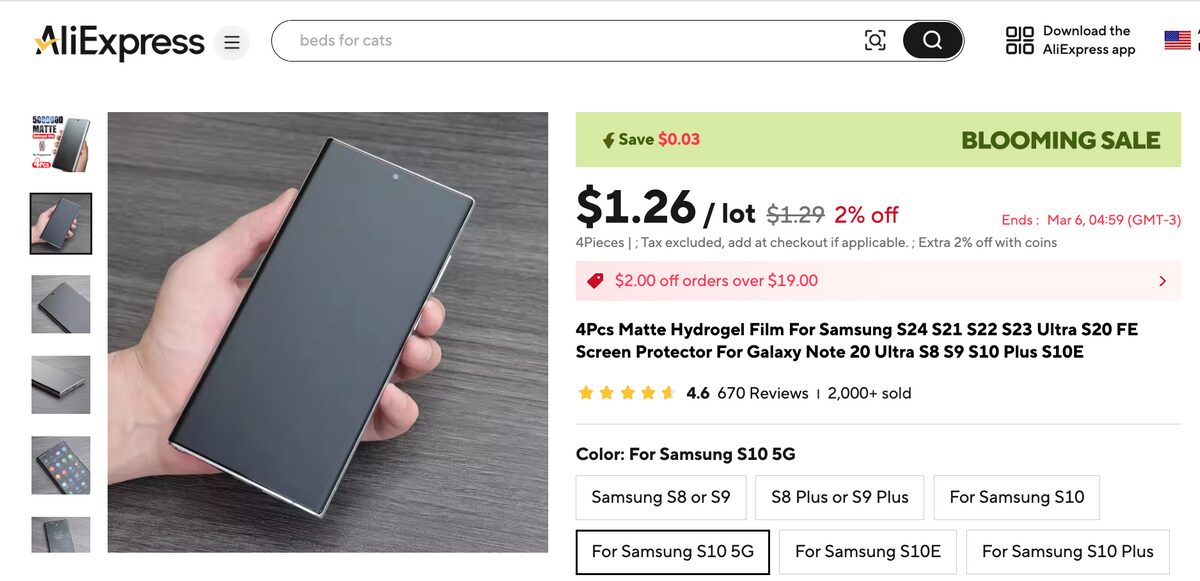Click the BLOOMING SALE banner
This screenshot has height=581, width=1200.
[x=1059, y=140]
